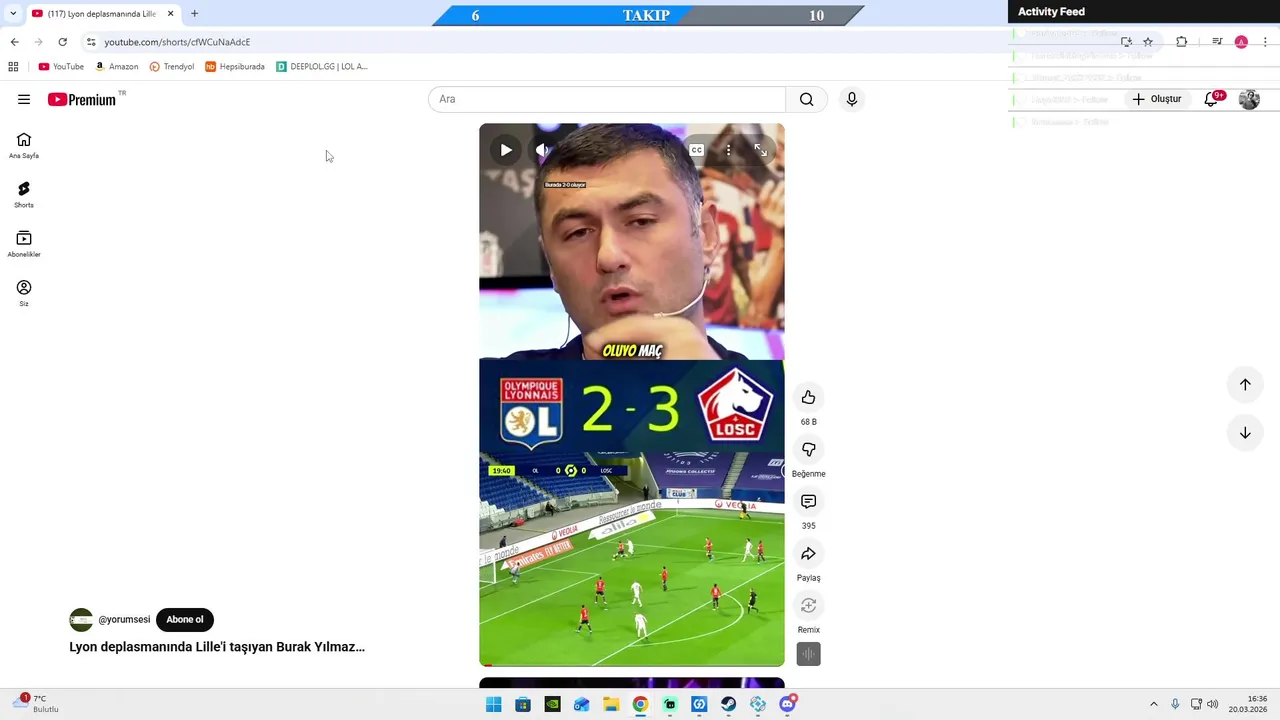Open the YouTube bookmark
1280x720 pixels.
coord(61,67)
